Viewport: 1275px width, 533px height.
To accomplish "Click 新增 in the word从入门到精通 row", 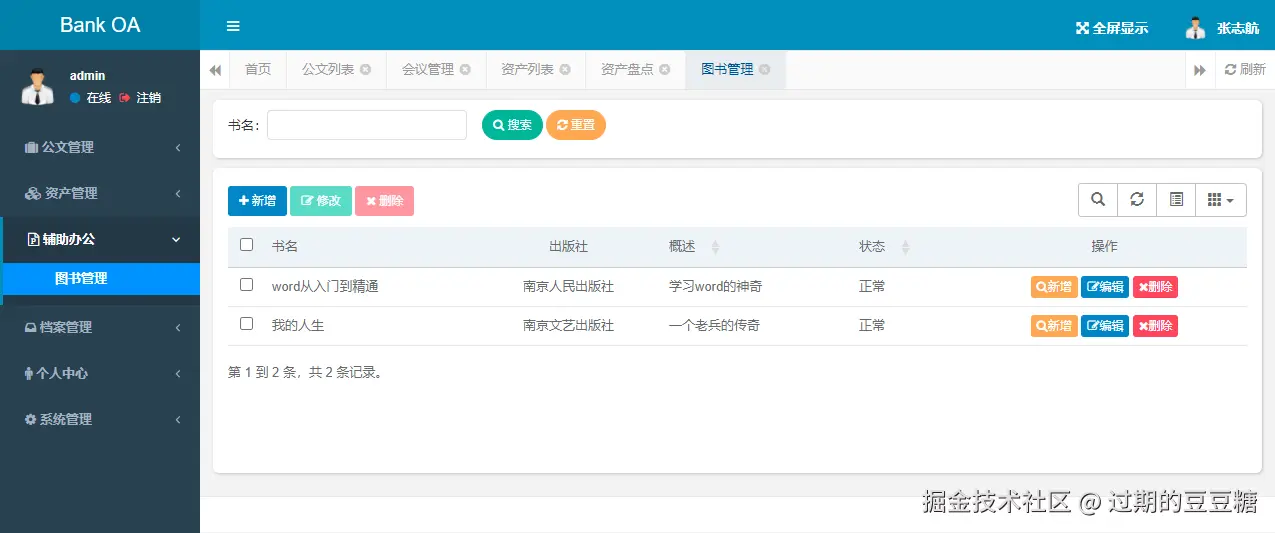I will [1054, 287].
